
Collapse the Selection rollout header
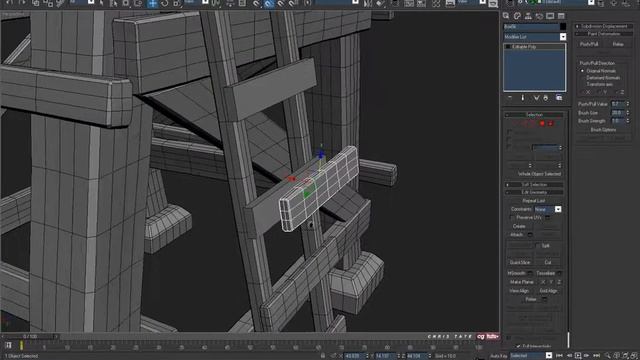point(534,115)
